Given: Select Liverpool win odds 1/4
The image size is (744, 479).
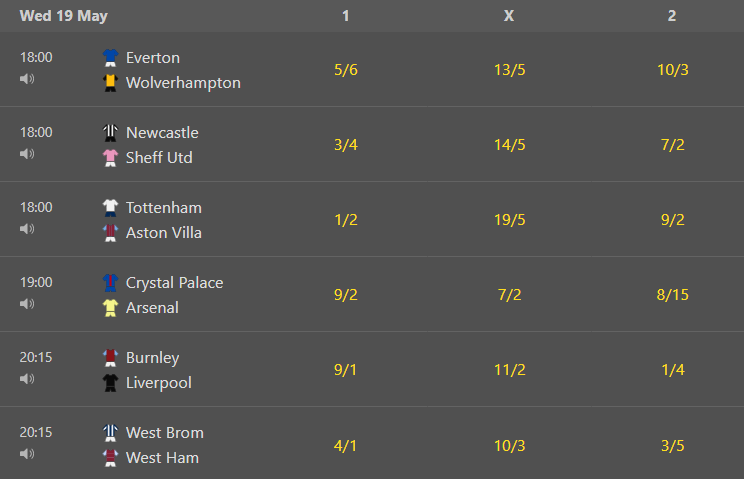Looking at the screenshot, I should coord(673,369).
